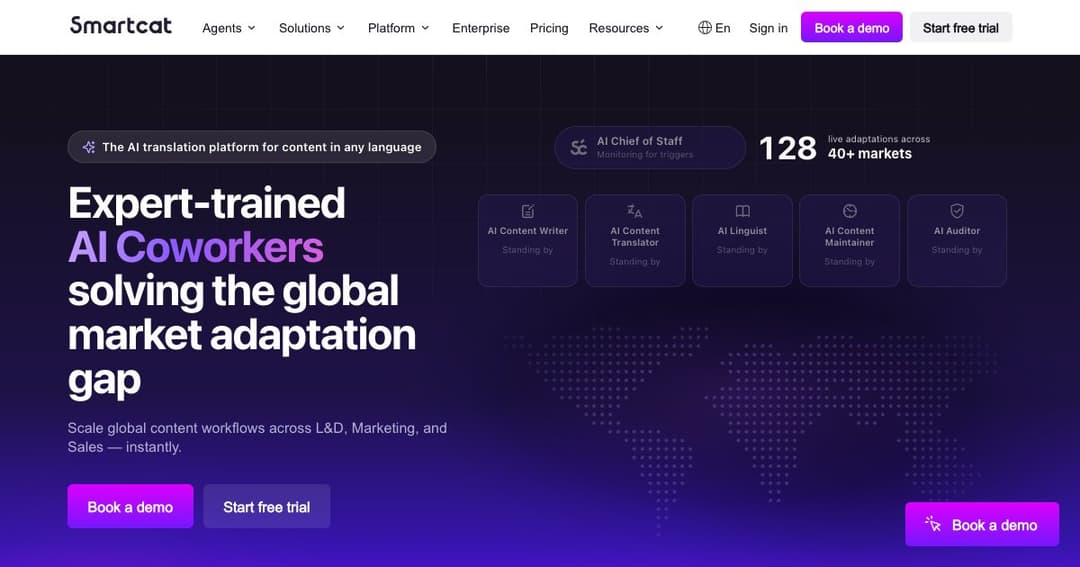Click Book a demo in the header
Screen dimensions: 1080x567
click(x=851, y=28)
